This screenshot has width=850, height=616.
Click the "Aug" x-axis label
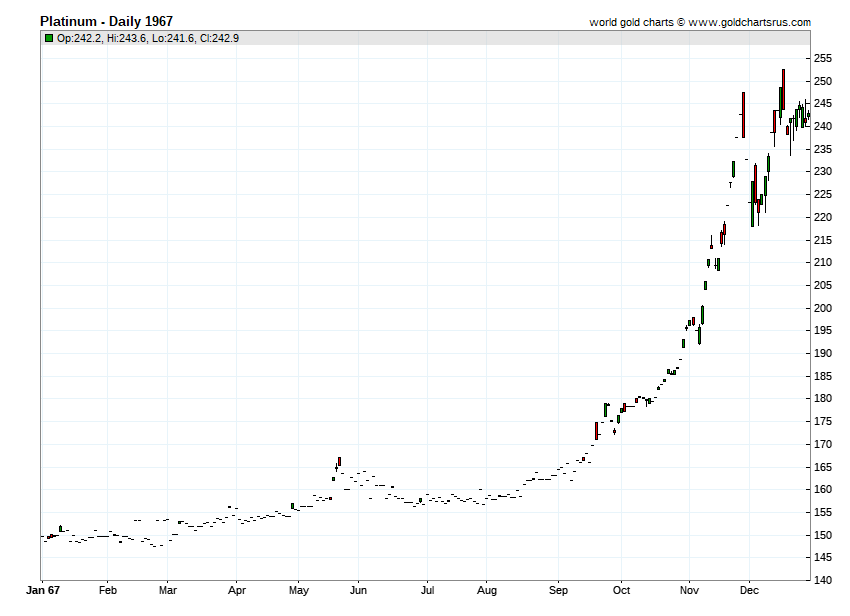point(487,591)
